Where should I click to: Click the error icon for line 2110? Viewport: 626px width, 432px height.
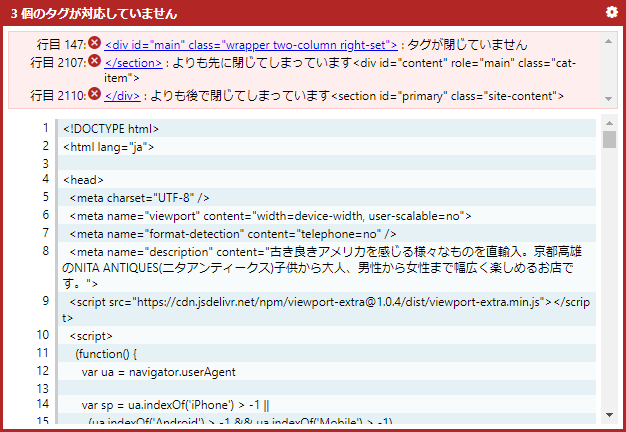(95, 94)
